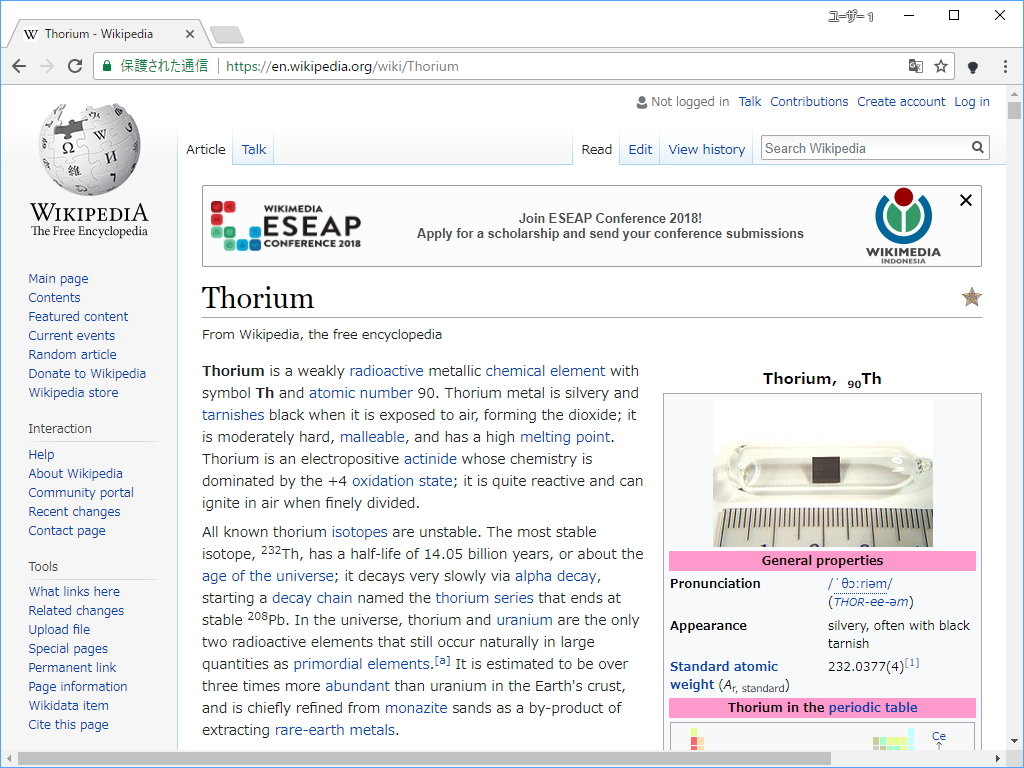Click the vertical scrollbar down arrow
Viewport: 1024px width, 768px height.
(1014, 741)
